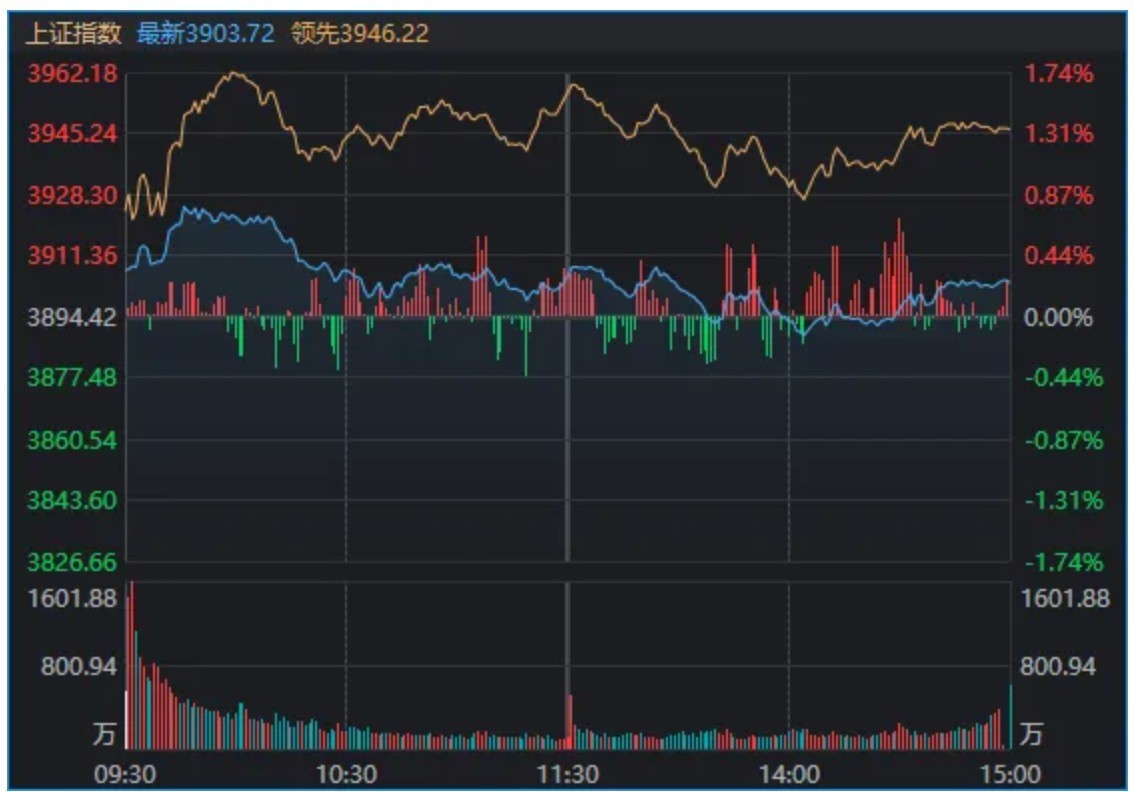1134x792 pixels.
Task: Click the 800.94 right volume label
Action: tap(1058, 666)
